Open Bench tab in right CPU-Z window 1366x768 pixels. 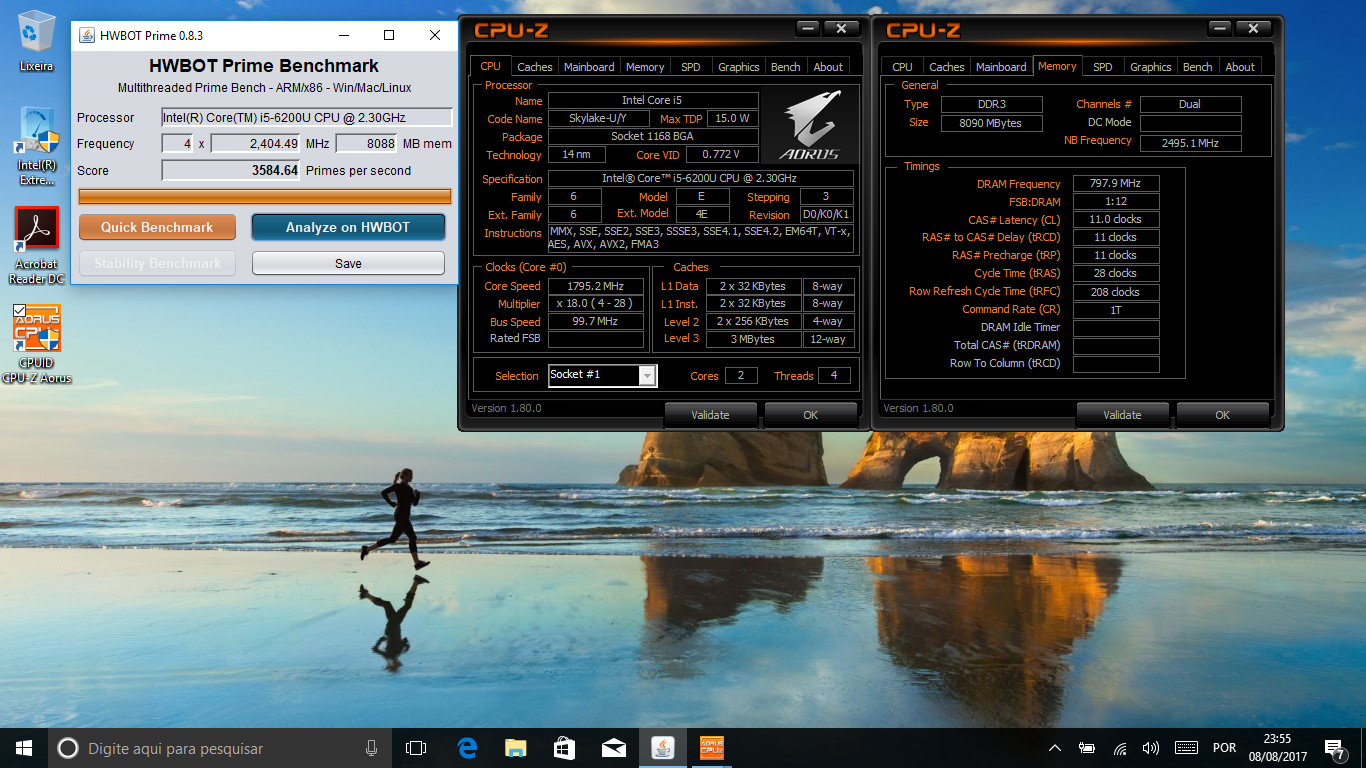pos(1198,67)
